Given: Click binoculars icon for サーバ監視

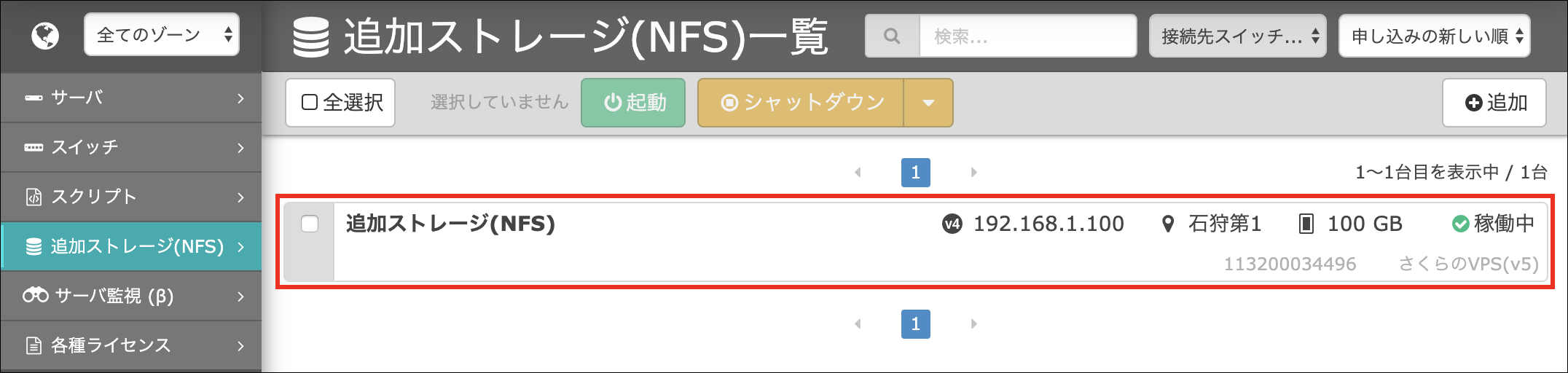Looking at the screenshot, I should (x=36, y=295).
